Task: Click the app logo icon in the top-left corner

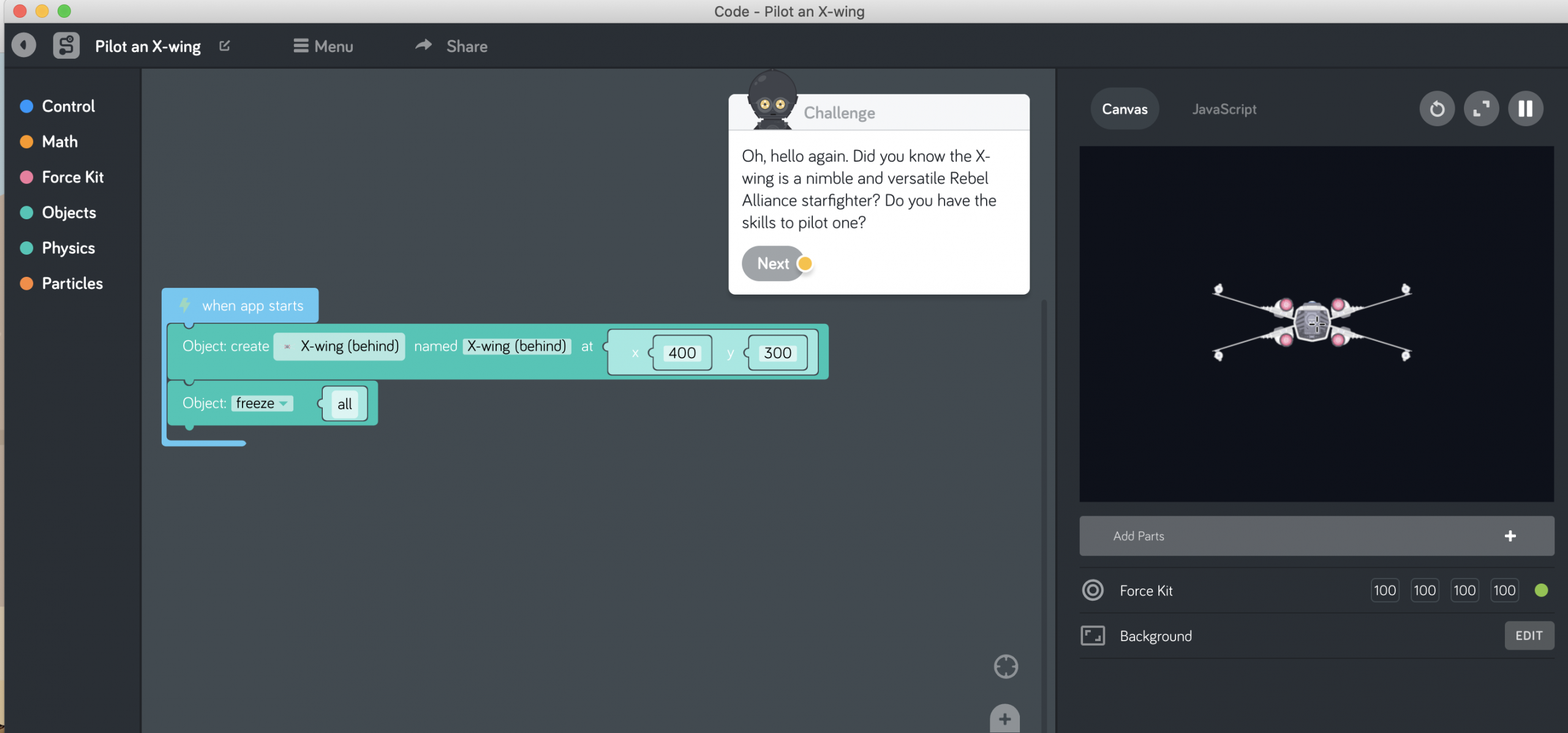Action: pyautogui.click(x=66, y=45)
